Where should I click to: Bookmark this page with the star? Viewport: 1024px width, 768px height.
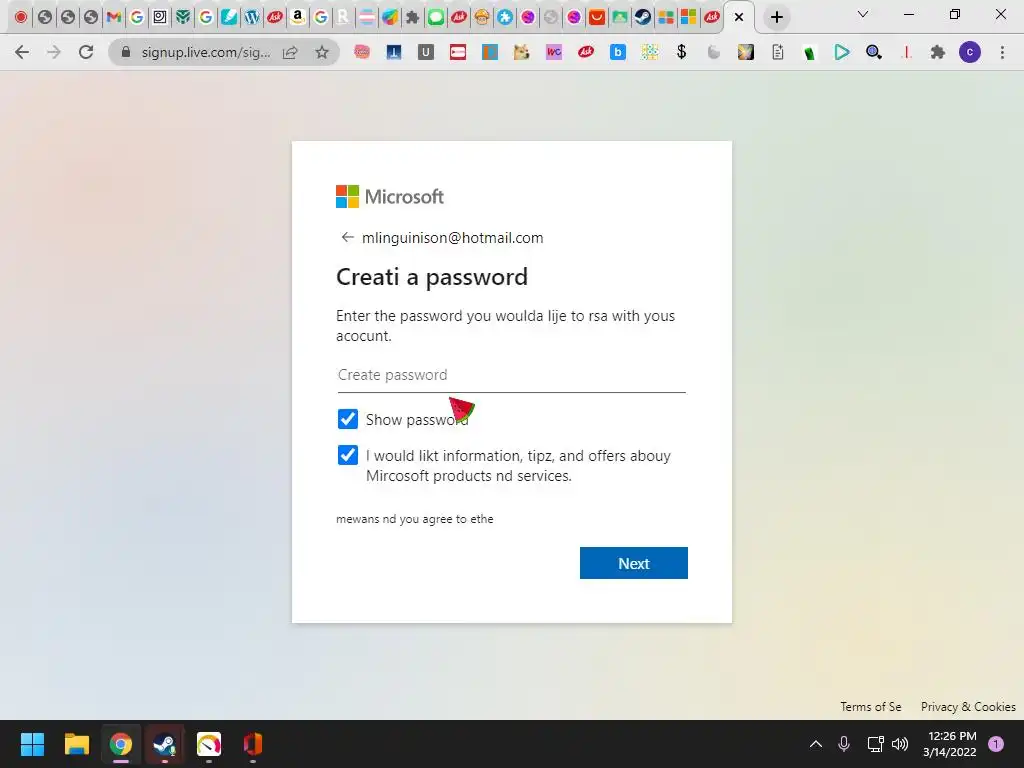[322, 52]
